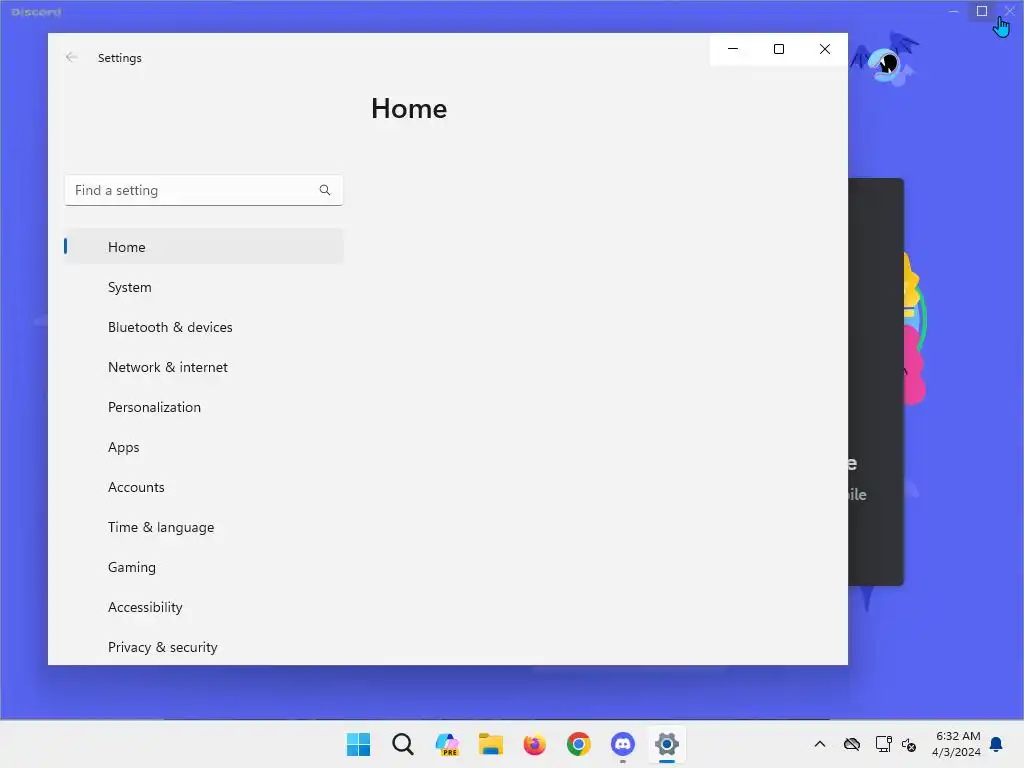Click the Settings gear taskbar icon
Screen dimensions: 1024x768
pos(667,744)
